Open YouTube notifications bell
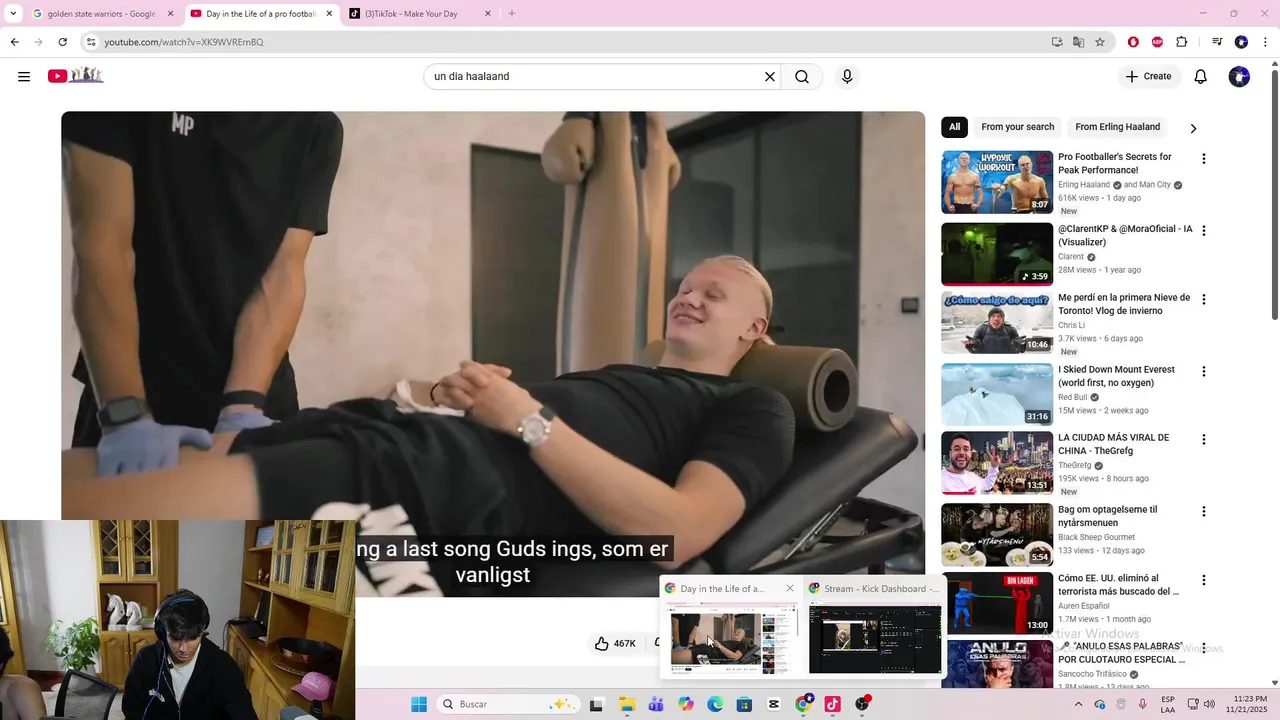This screenshot has width=1280, height=720. [x=1201, y=77]
